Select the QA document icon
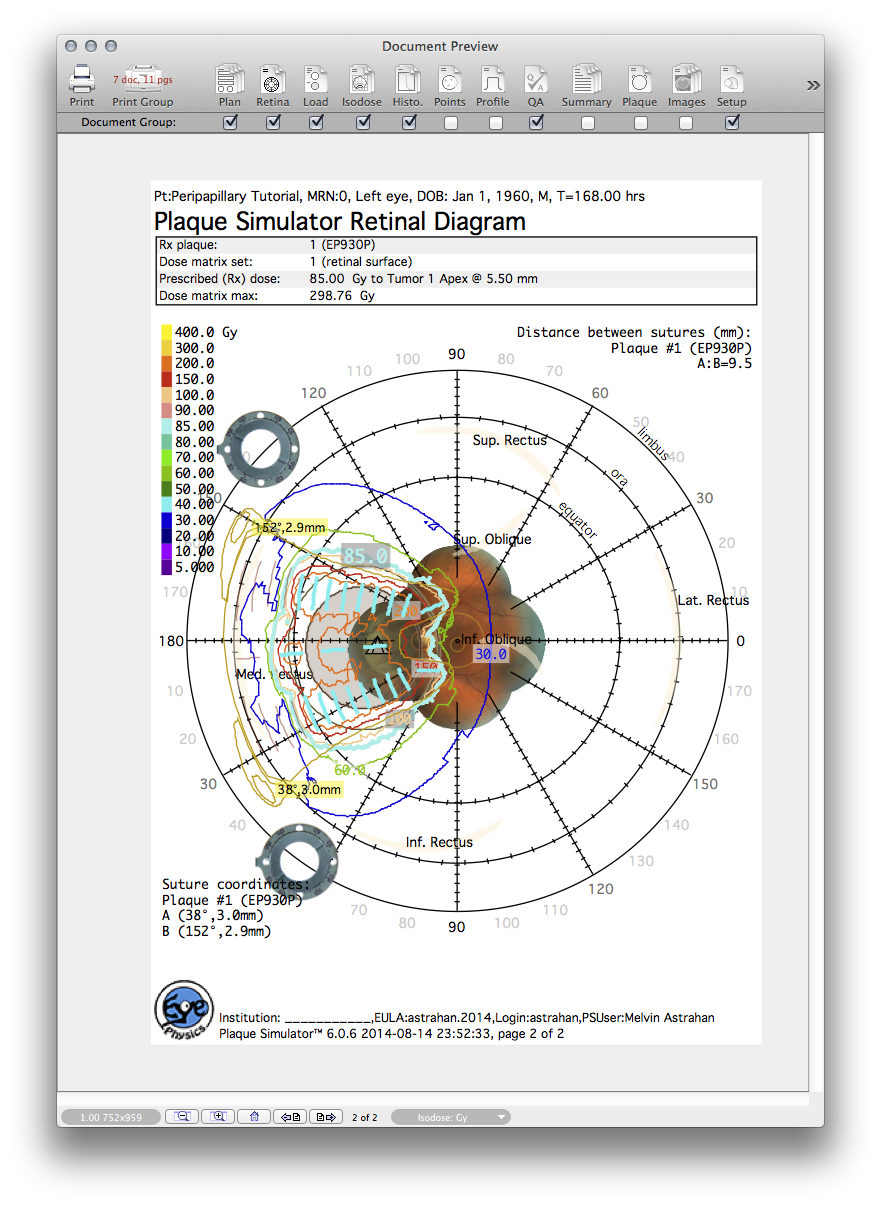The height and width of the screenshot is (1206, 881). pos(536,79)
